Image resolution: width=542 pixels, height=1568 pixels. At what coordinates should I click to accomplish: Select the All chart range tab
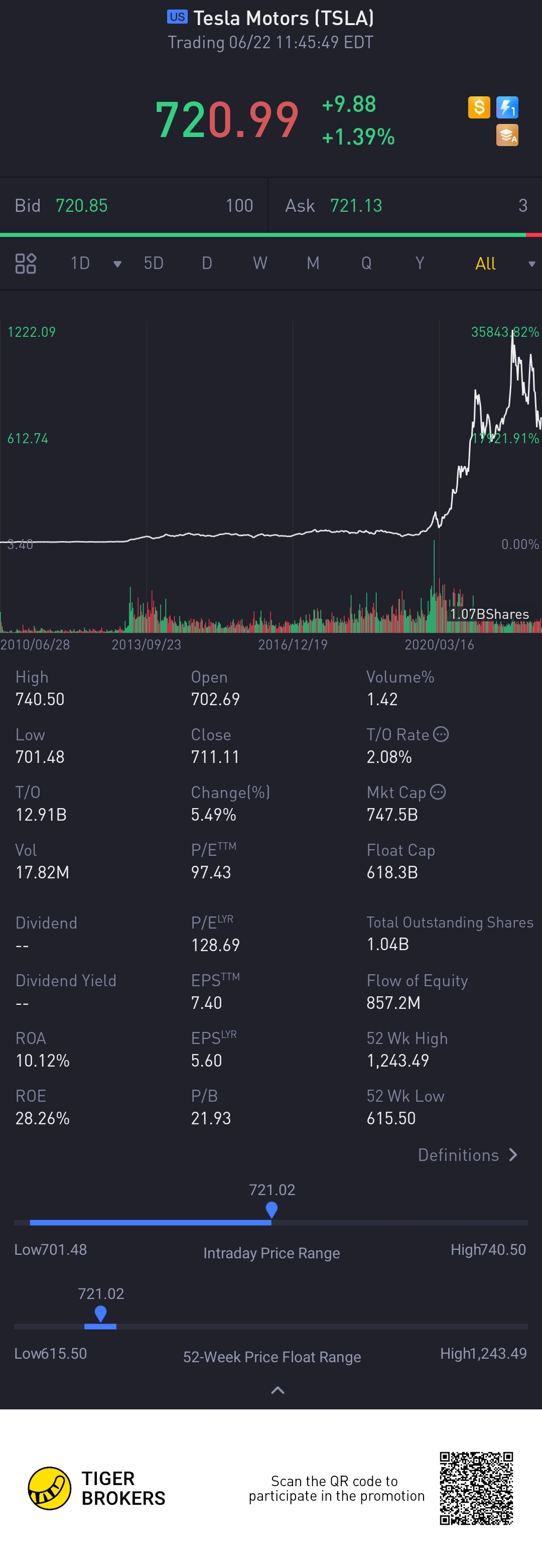pyautogui.click(x=485, y=264)
